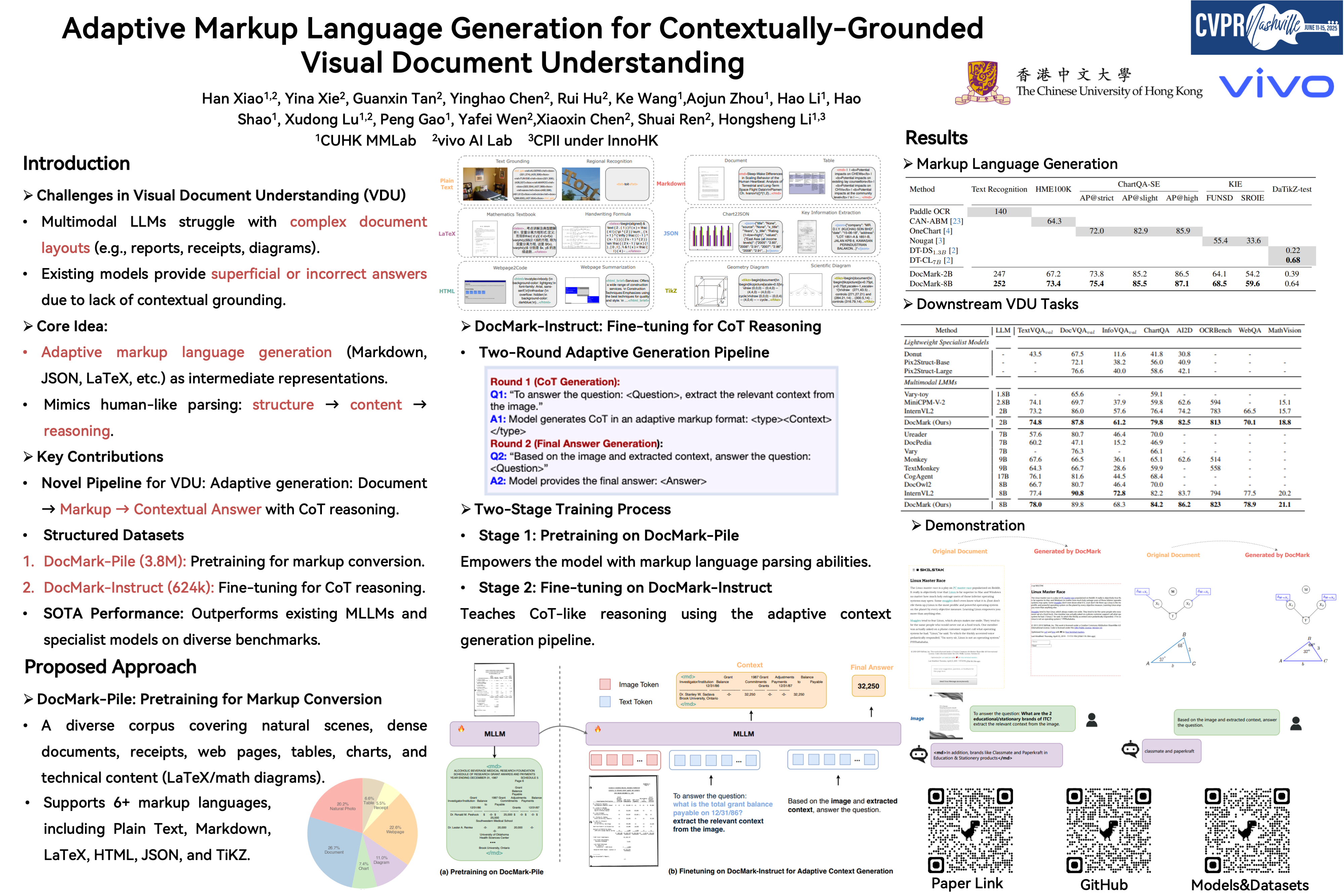The width and height of the screenshot is (1344, 896).
Task: Click the Final Answer 32,250 box
Action: pyautogui.click(x=868, y=686)
